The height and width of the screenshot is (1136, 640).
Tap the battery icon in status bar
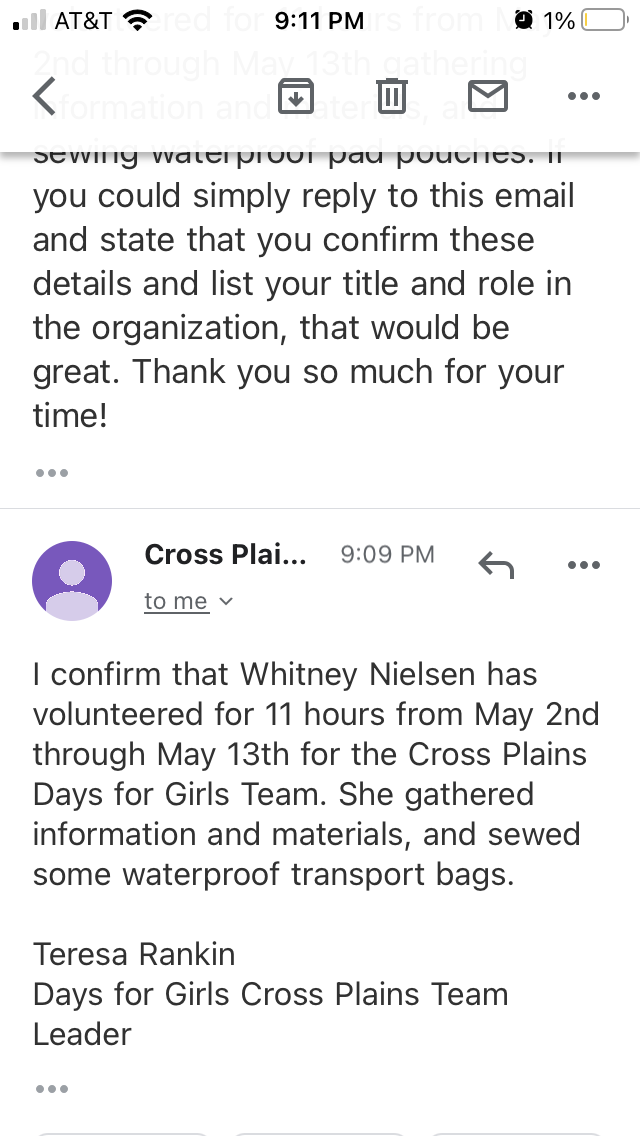(x=603, y=20)
